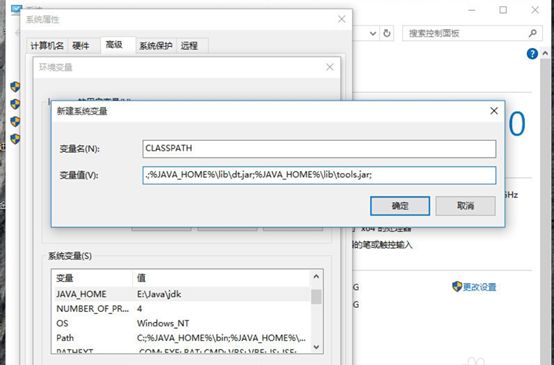Click the C:;%JAVA_HOME%\bin Path value cell
Screen dimensions: 554x365
(221, 338)
